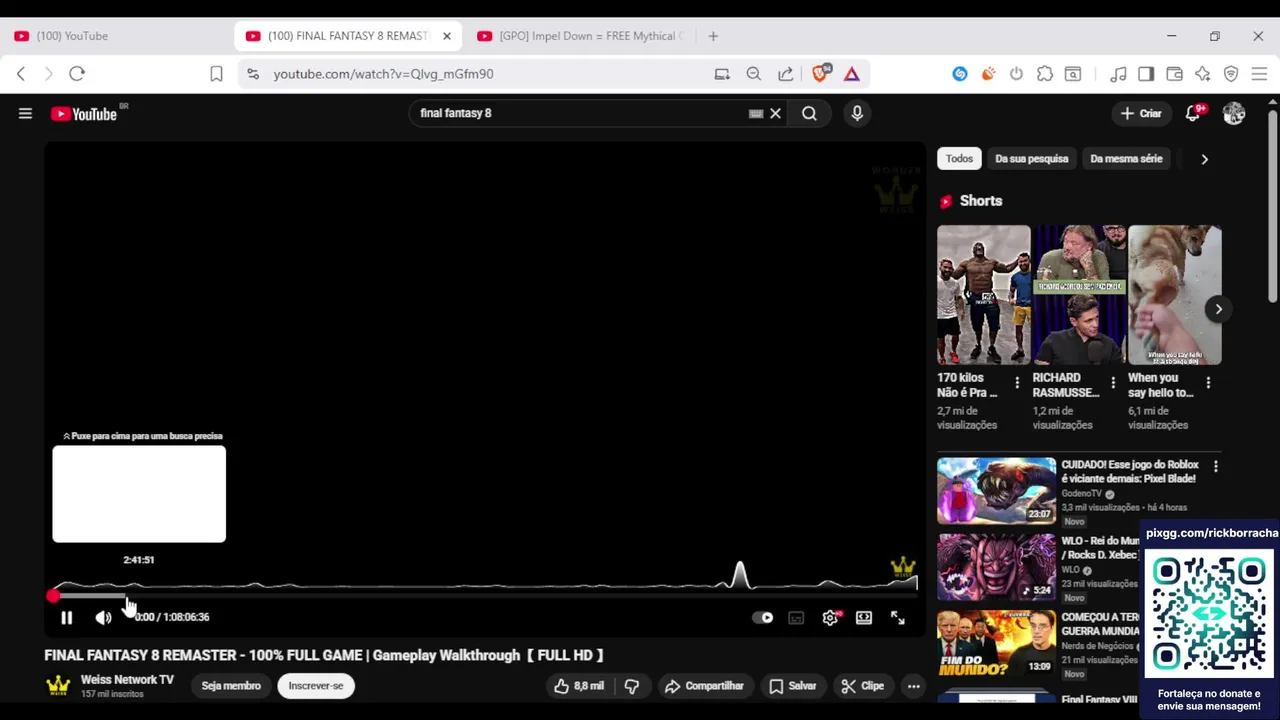Mute the video volume
The image size is (1280, 720).
click(103, 617)
